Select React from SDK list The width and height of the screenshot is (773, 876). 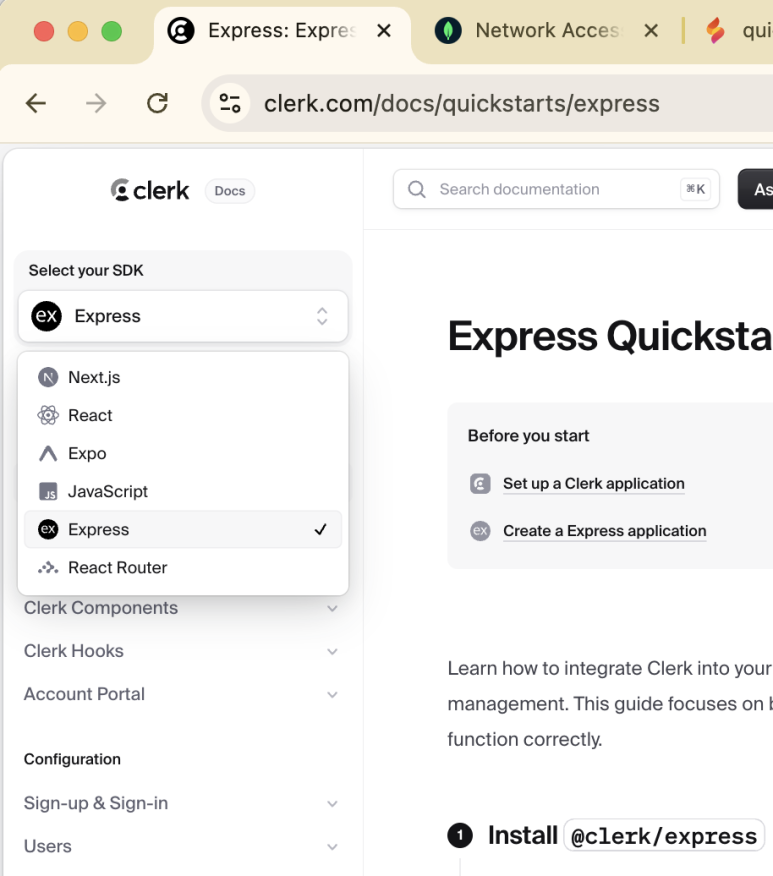pos(183,416)
